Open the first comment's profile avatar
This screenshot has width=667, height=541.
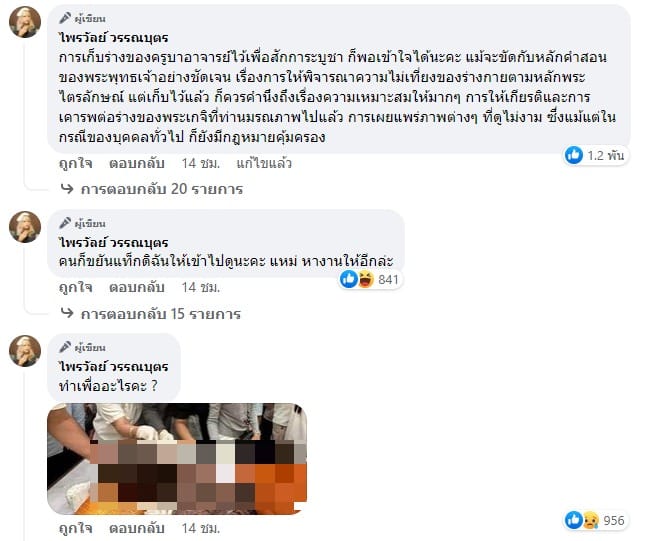tap(25, 22)
